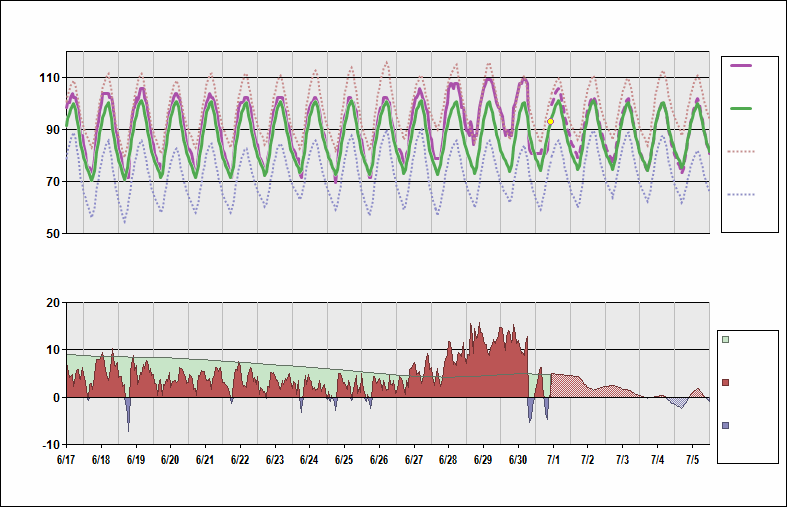Select the blue-purple legend square
The height and width of the screenshot is (507, 787).
pos(726,425)
